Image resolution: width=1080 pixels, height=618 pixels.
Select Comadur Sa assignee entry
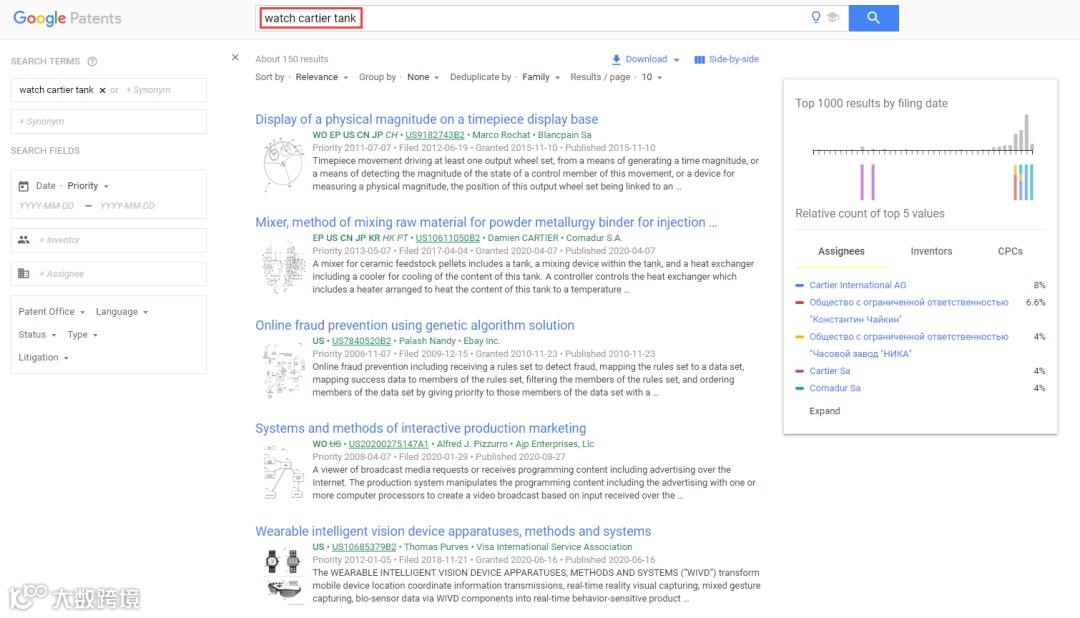coord(834,389)
